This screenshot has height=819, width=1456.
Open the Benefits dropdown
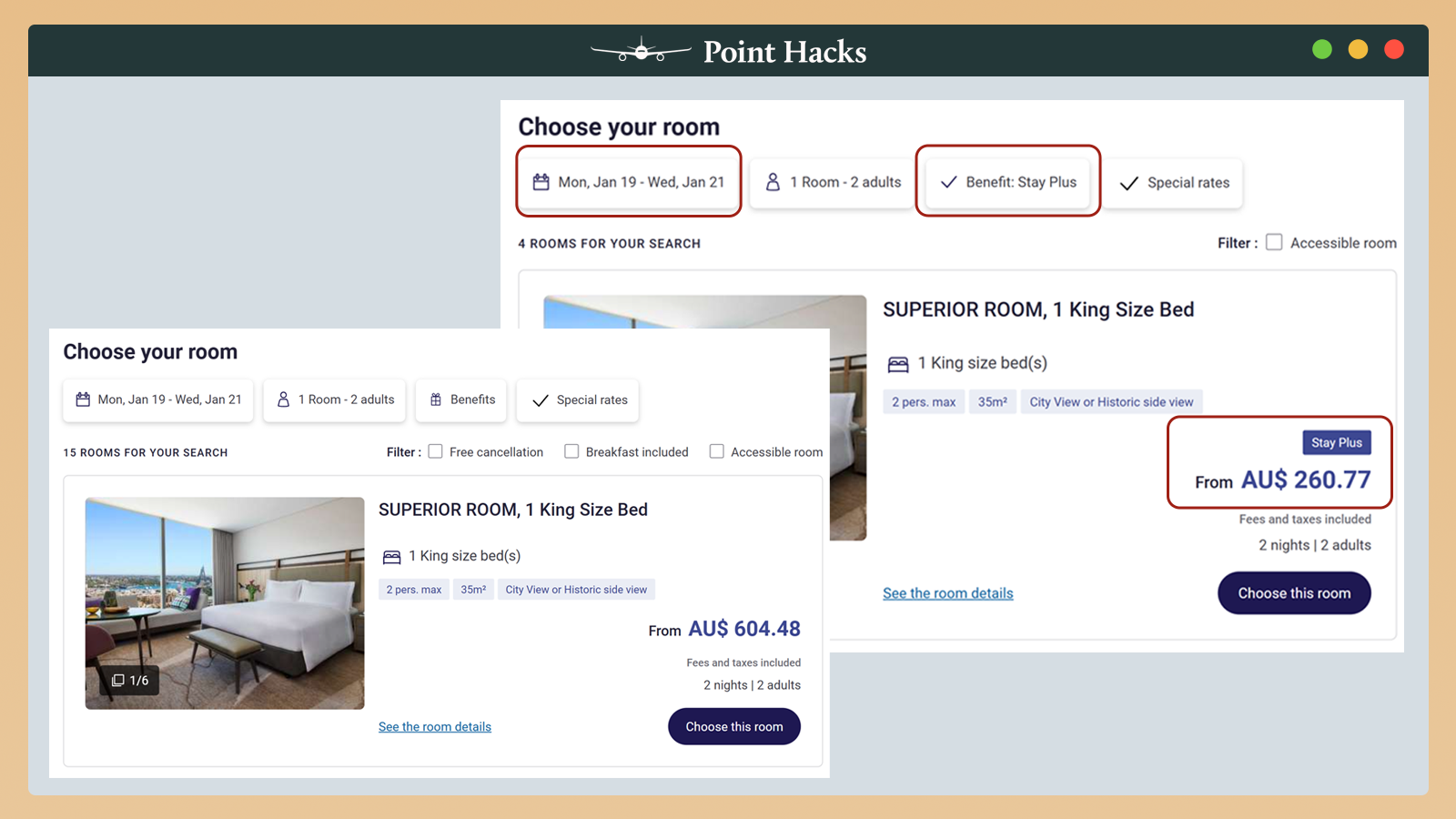click(462, 400)
